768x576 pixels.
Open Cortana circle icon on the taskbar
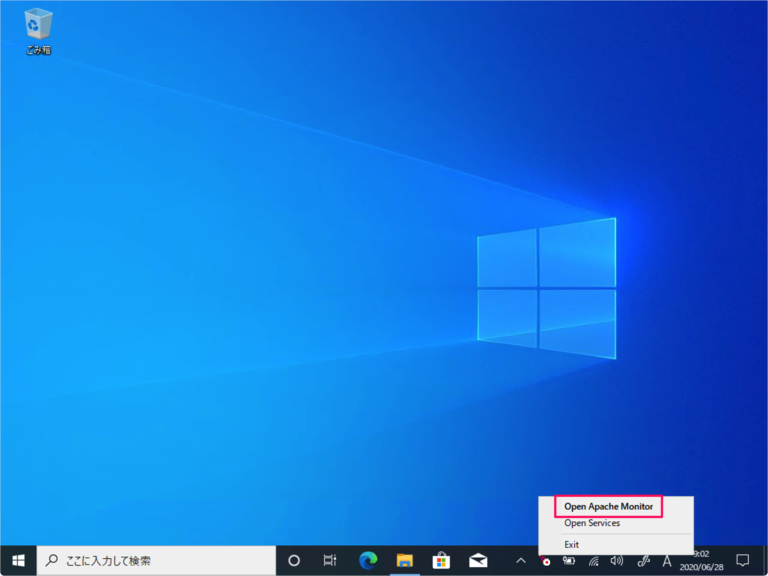(294, 560)
